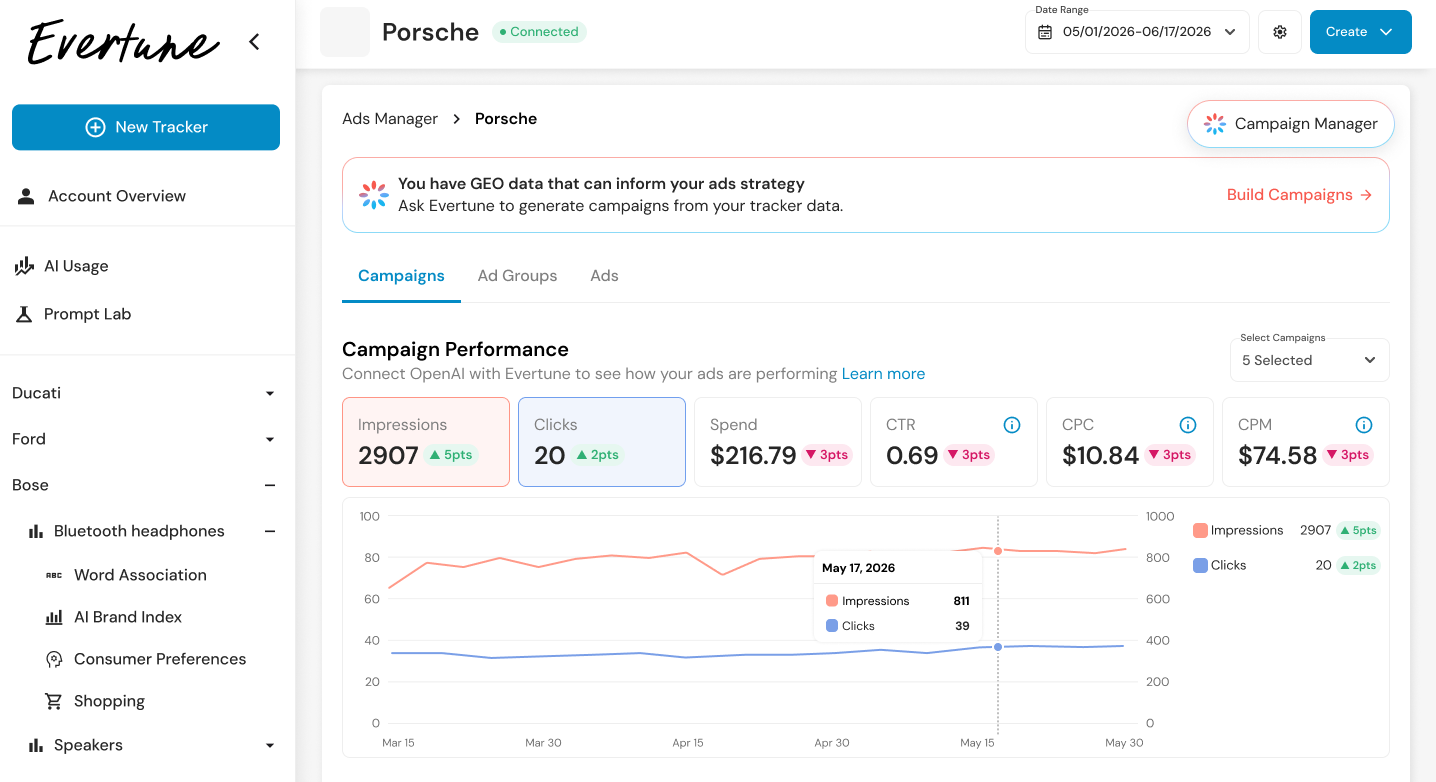The width and height of the screenshot is (1436, 782).
Task: Click the Build Campaigns link
Action: click(1300, 195)
